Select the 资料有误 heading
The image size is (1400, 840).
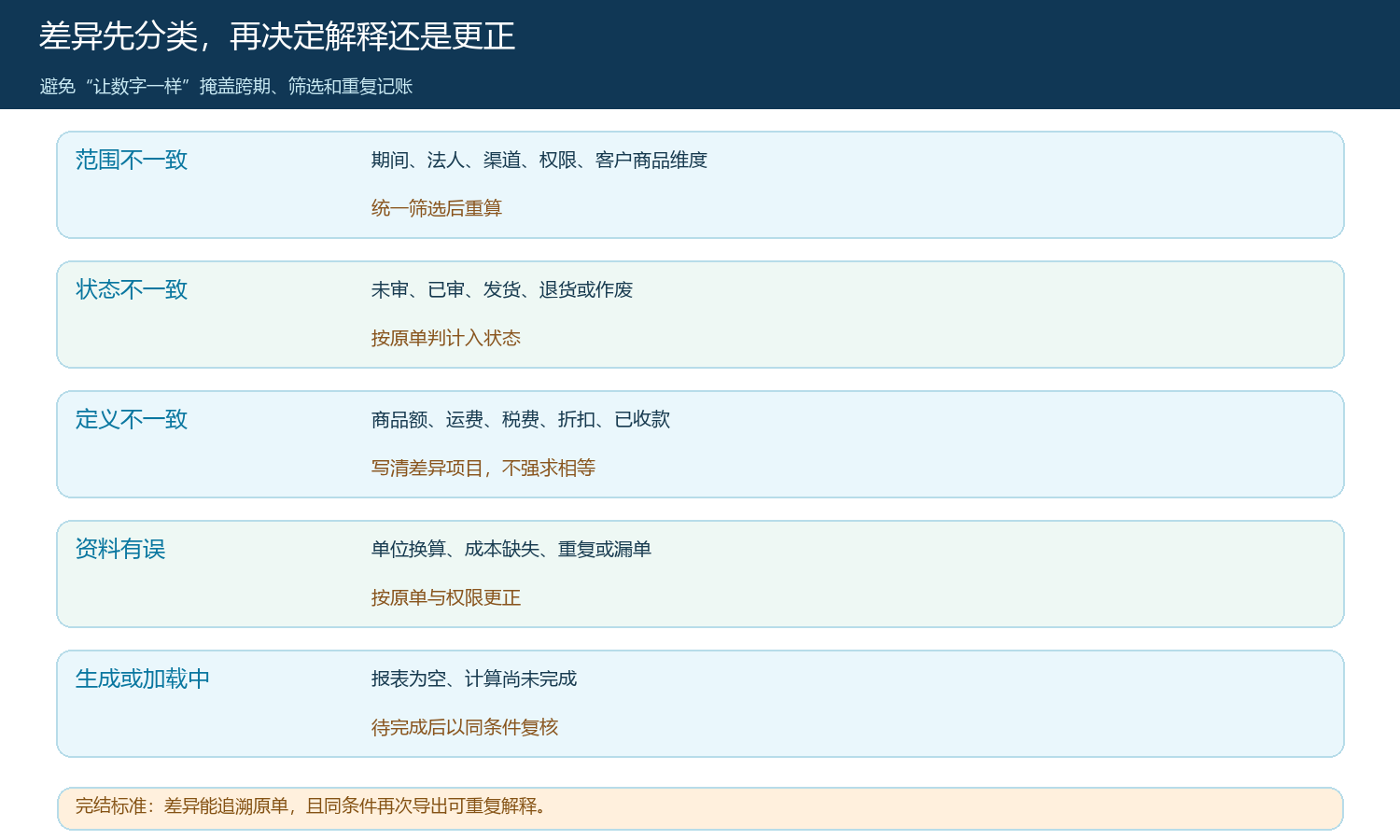[x=120, y=549]
